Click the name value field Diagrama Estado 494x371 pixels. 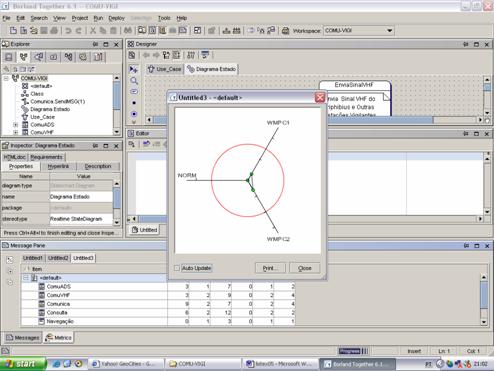coord(81,197)
